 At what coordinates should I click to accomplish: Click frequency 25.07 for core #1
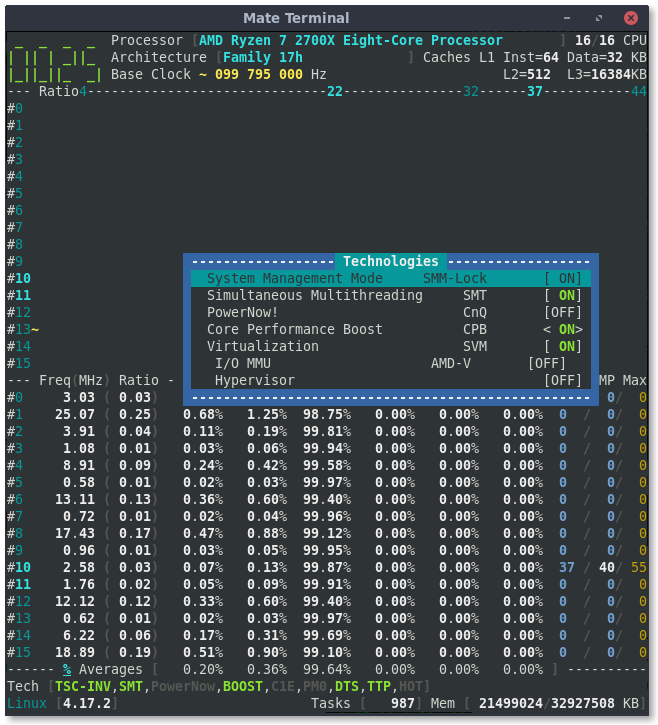click(x=74, y=414)
